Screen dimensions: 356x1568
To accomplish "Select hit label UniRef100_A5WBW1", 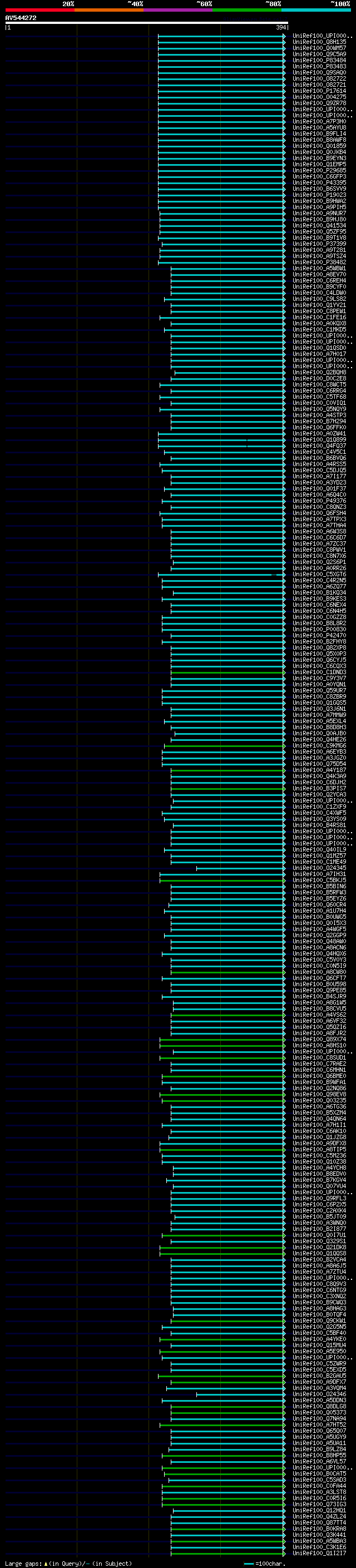I will (x=319, y=269).
